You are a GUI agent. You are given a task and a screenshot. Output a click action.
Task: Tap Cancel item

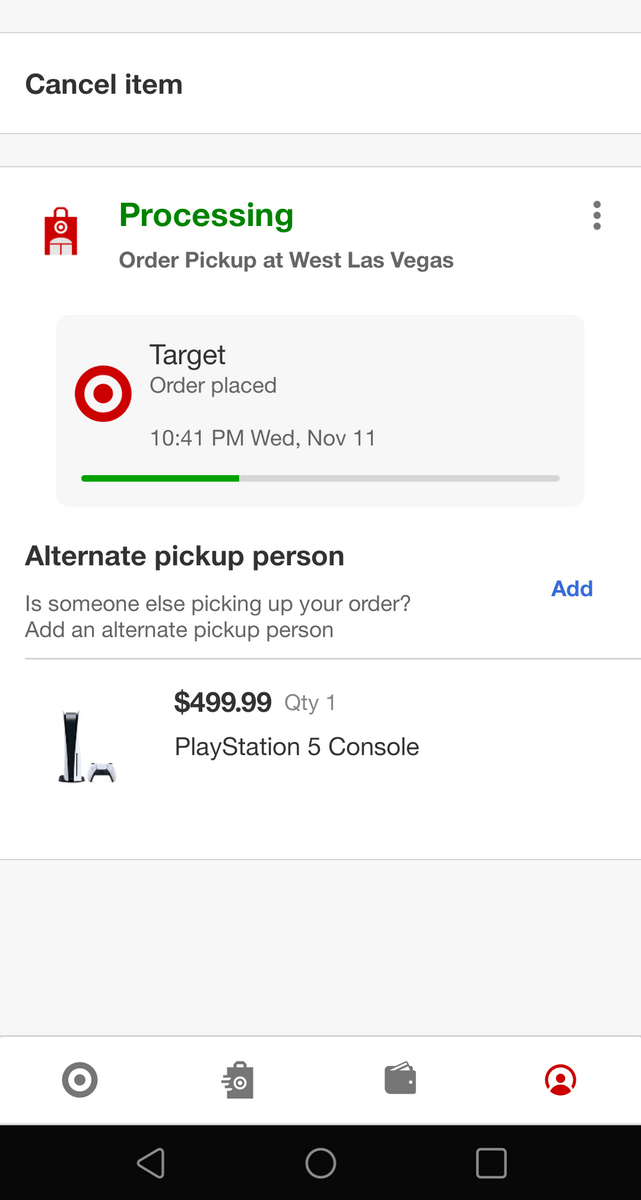pos(104,84)
